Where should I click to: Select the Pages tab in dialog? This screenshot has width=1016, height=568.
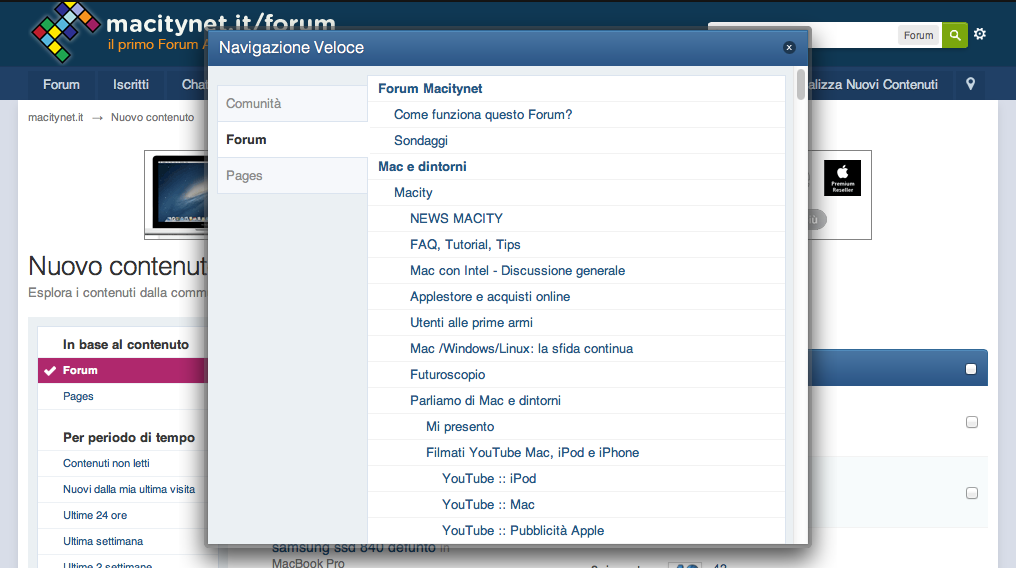point(292,176)
